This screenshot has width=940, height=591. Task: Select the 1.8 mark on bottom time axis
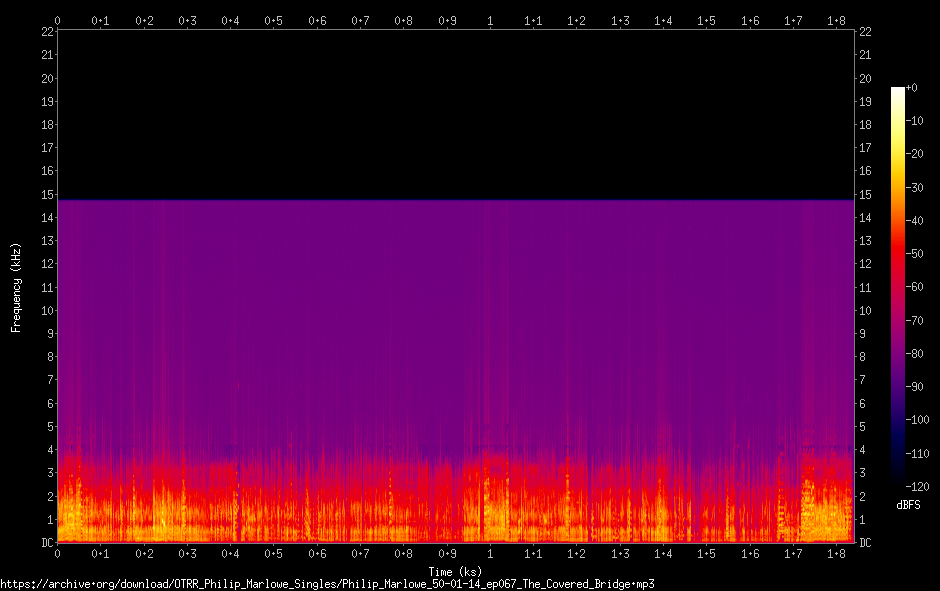pos(835,553)
